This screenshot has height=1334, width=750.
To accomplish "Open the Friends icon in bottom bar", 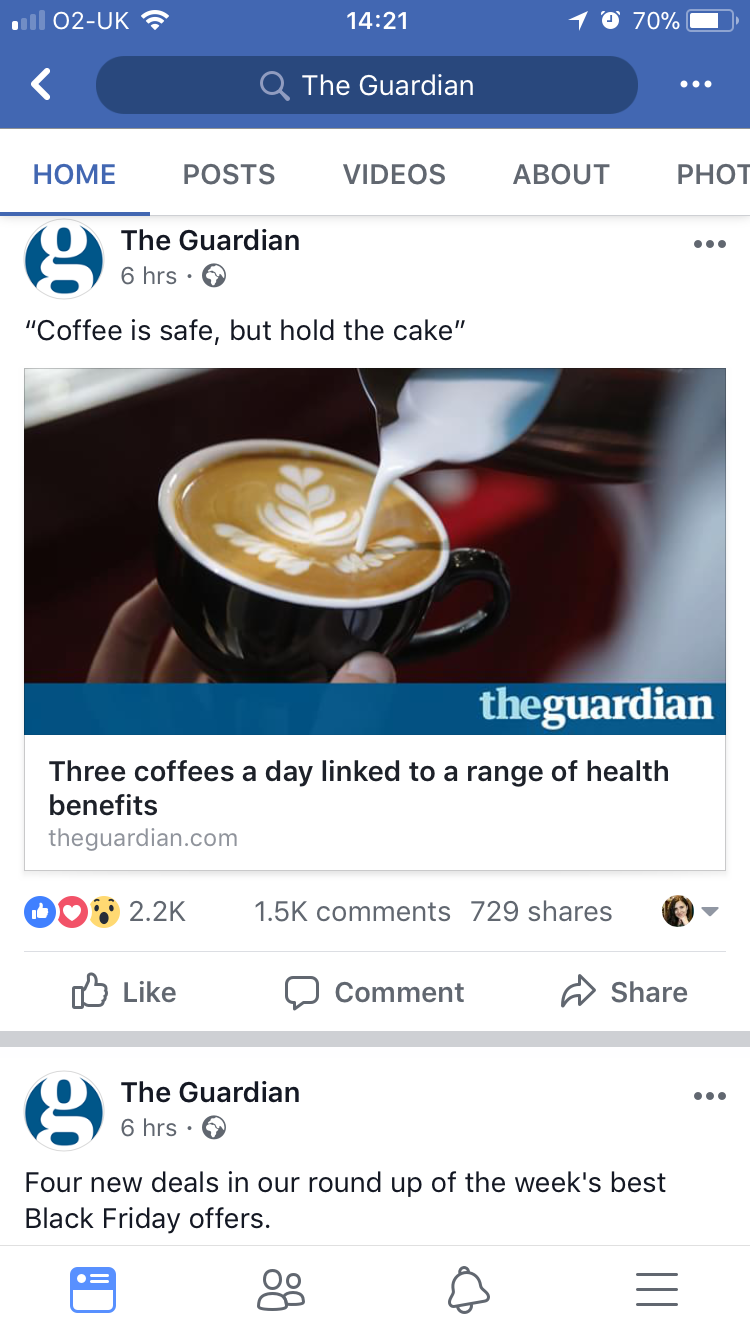I will point(281,1289).
